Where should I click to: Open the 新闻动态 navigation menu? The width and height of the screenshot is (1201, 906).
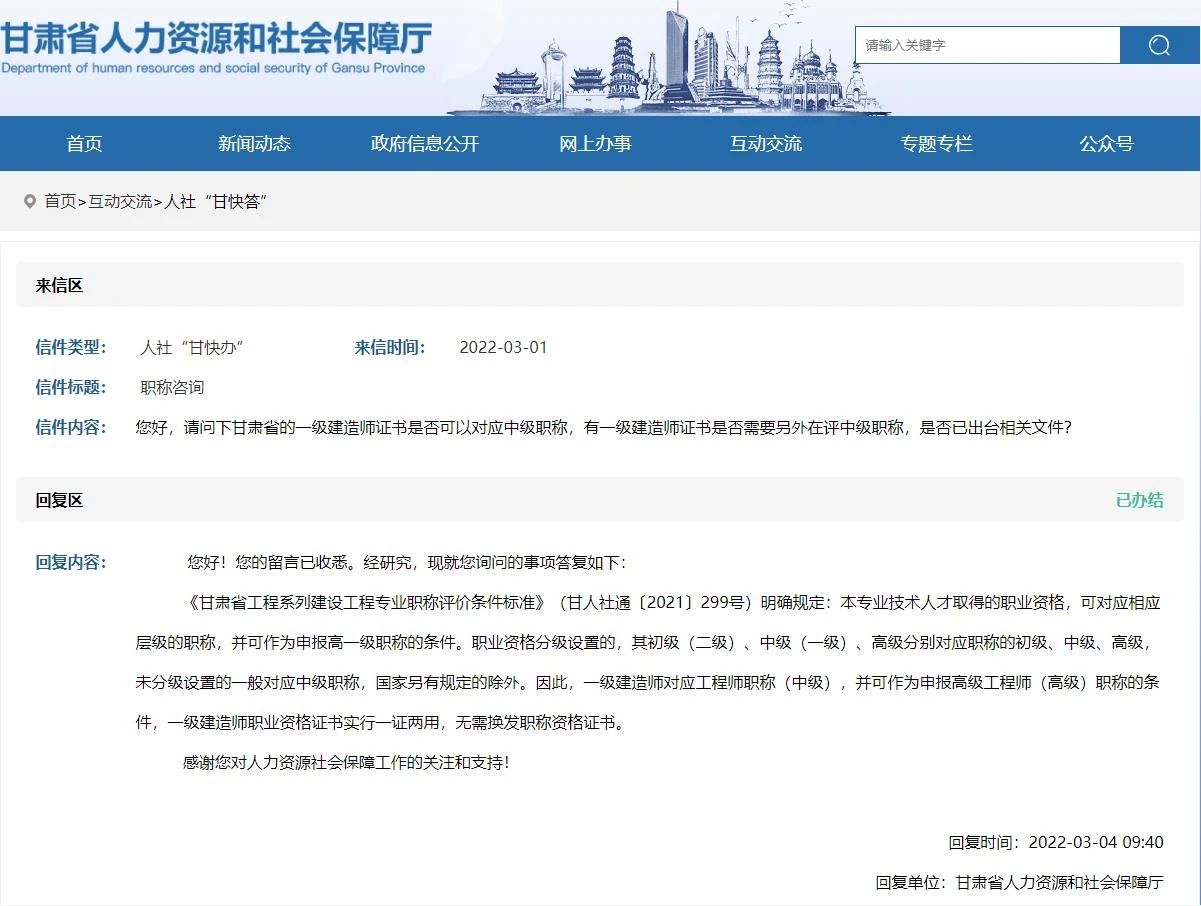click(255, 143)
